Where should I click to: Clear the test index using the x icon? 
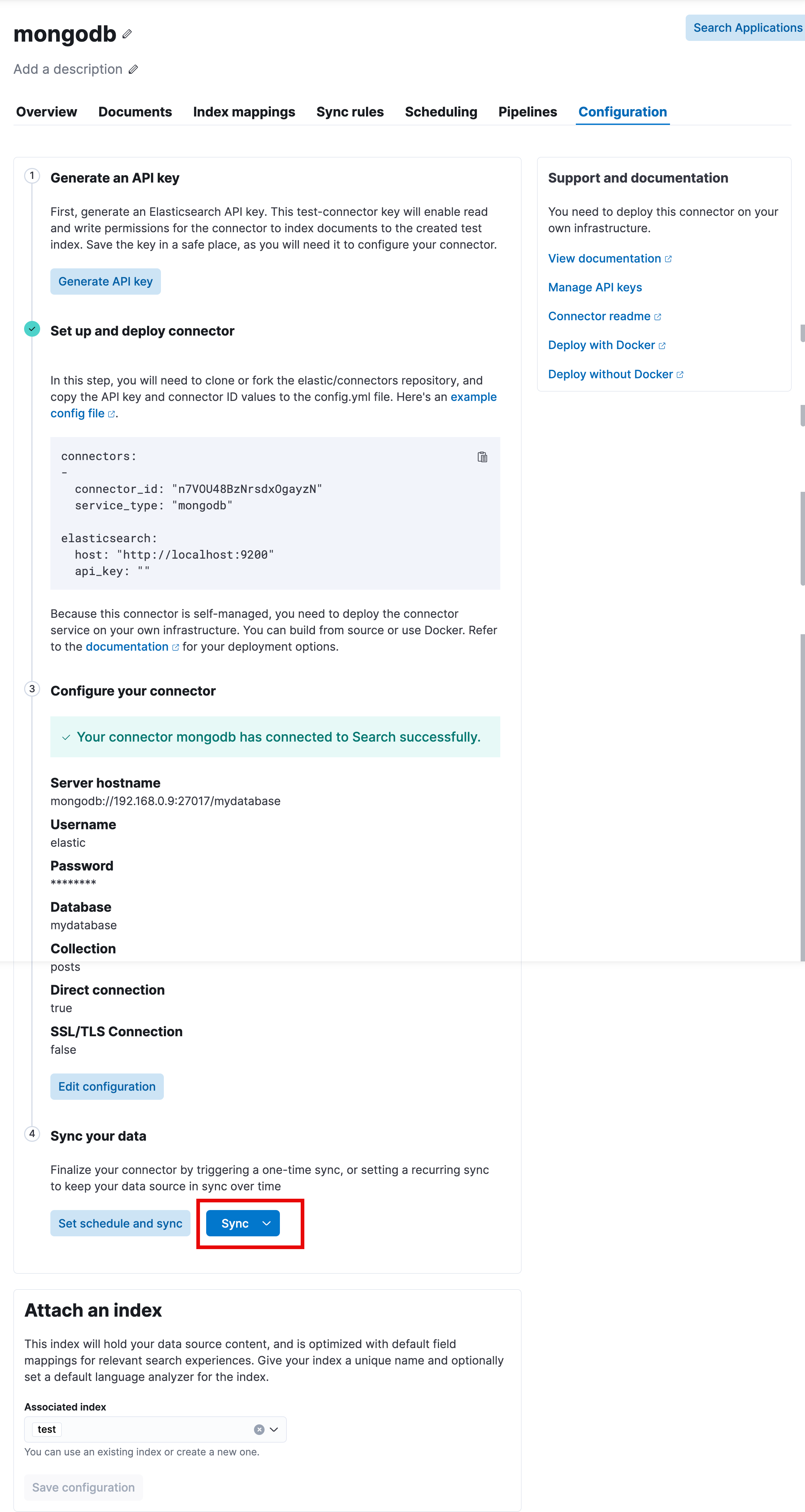point(259,1429)
